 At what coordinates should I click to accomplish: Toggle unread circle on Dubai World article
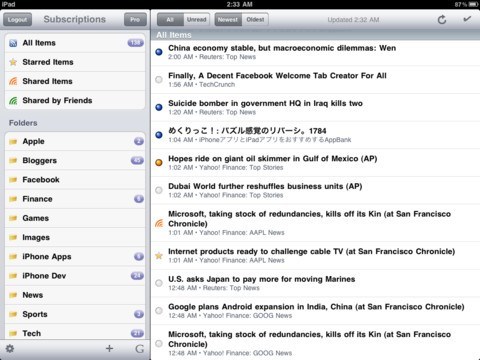click(x=159, y=190)
